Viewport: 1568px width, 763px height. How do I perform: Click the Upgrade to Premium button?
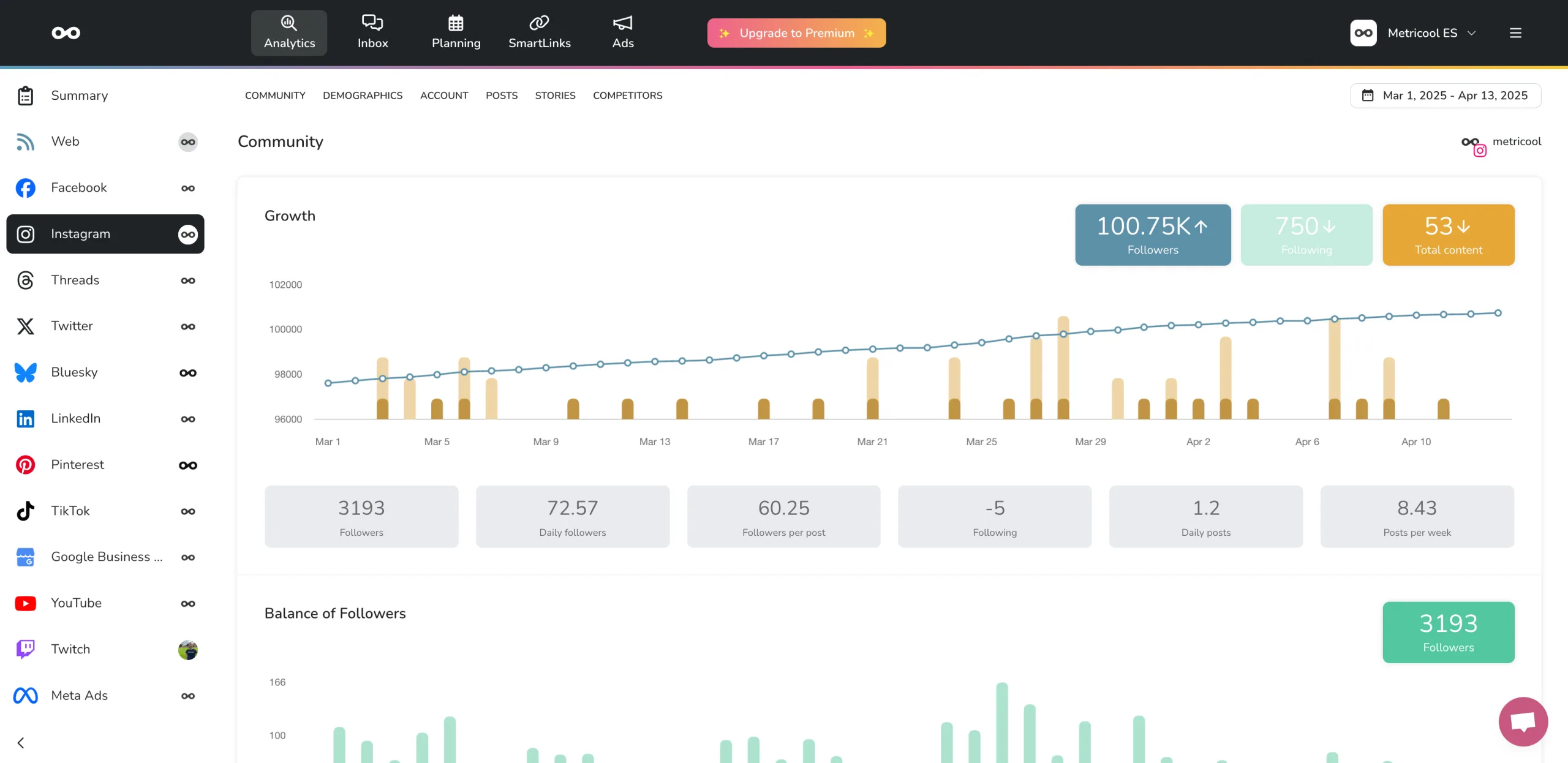(x=796, y=33)
